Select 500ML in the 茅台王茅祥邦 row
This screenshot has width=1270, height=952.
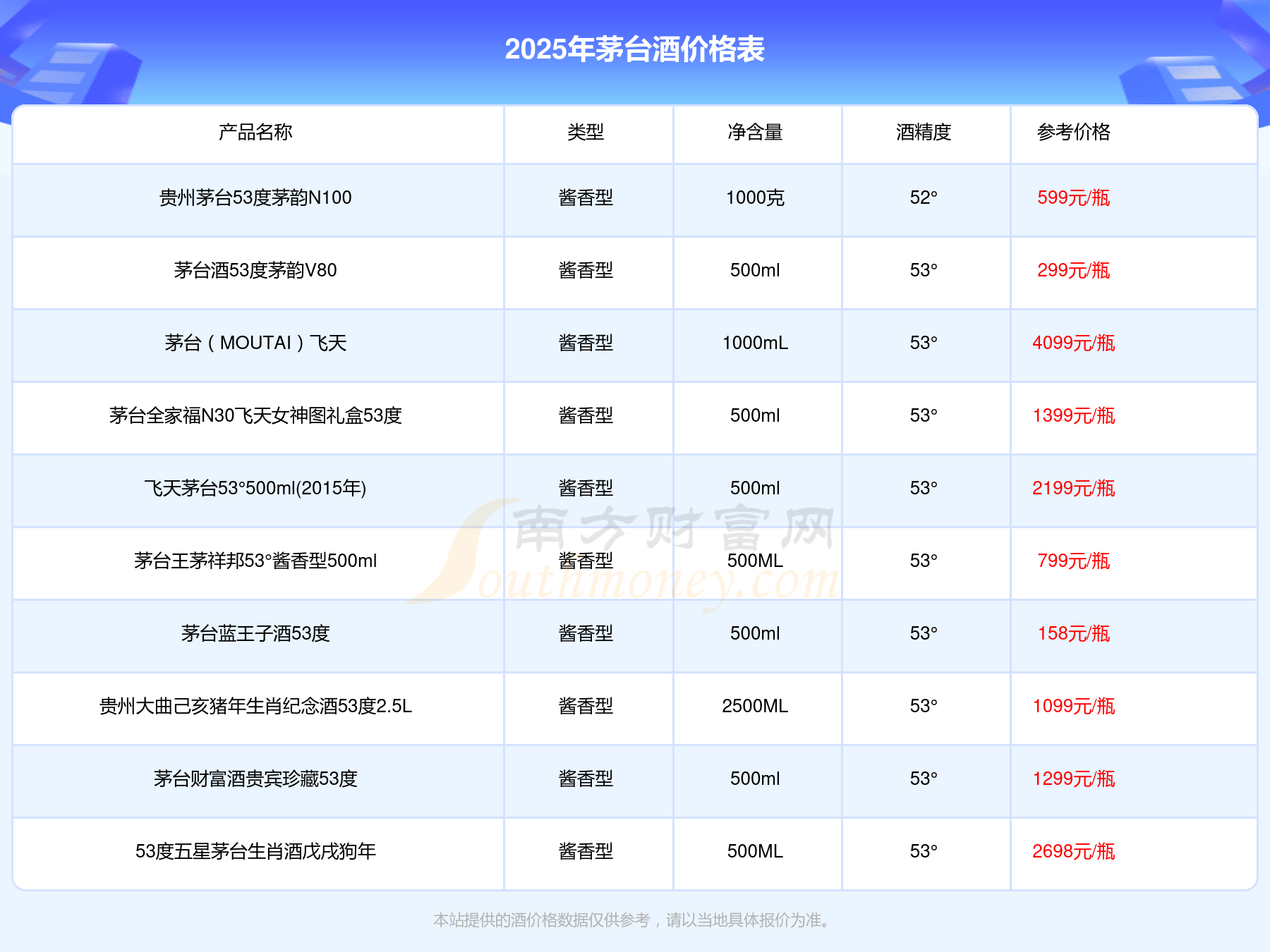pyautogui.click(x=755, y=561)
